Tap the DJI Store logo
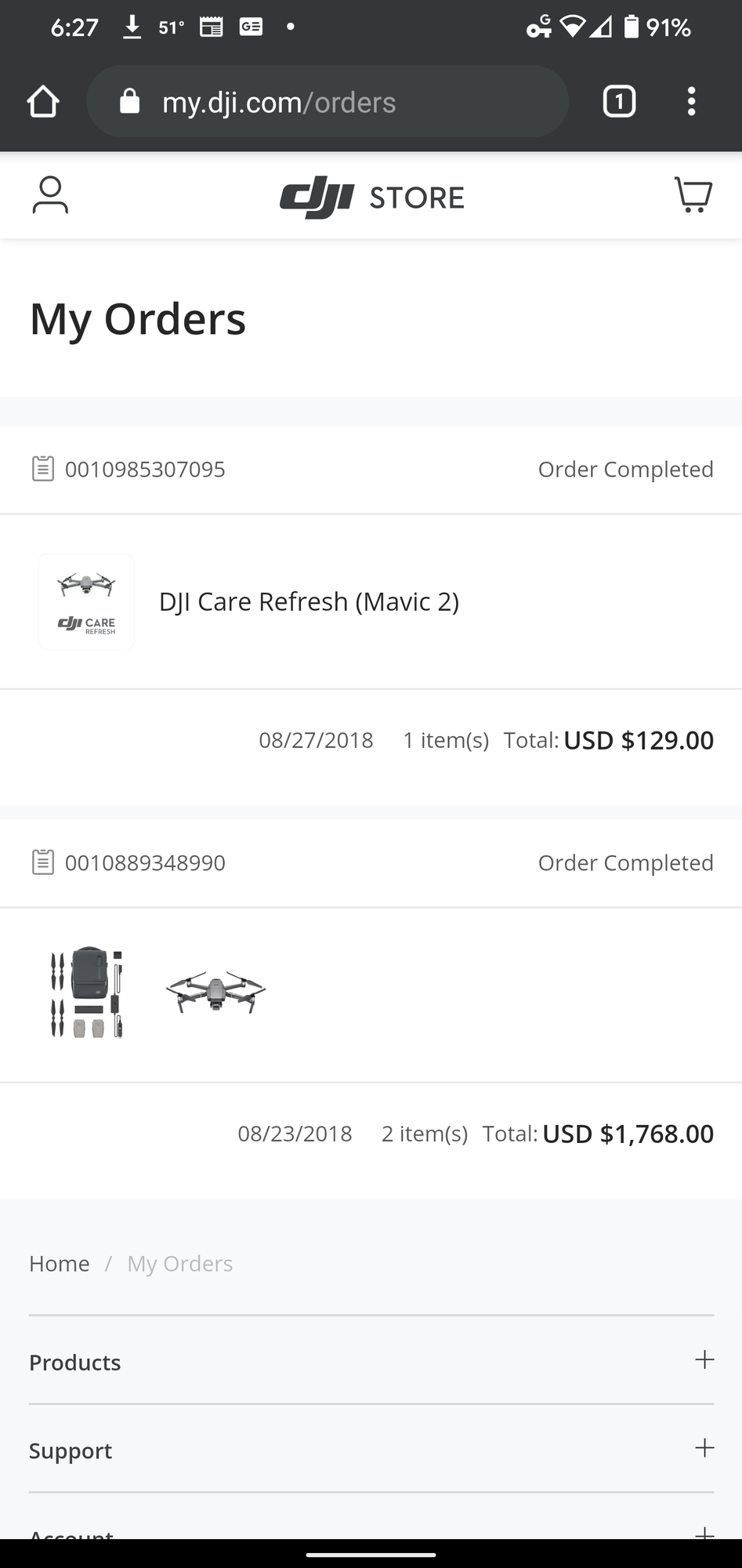This screenshot has width=742, height=1568. click(372, 197)
